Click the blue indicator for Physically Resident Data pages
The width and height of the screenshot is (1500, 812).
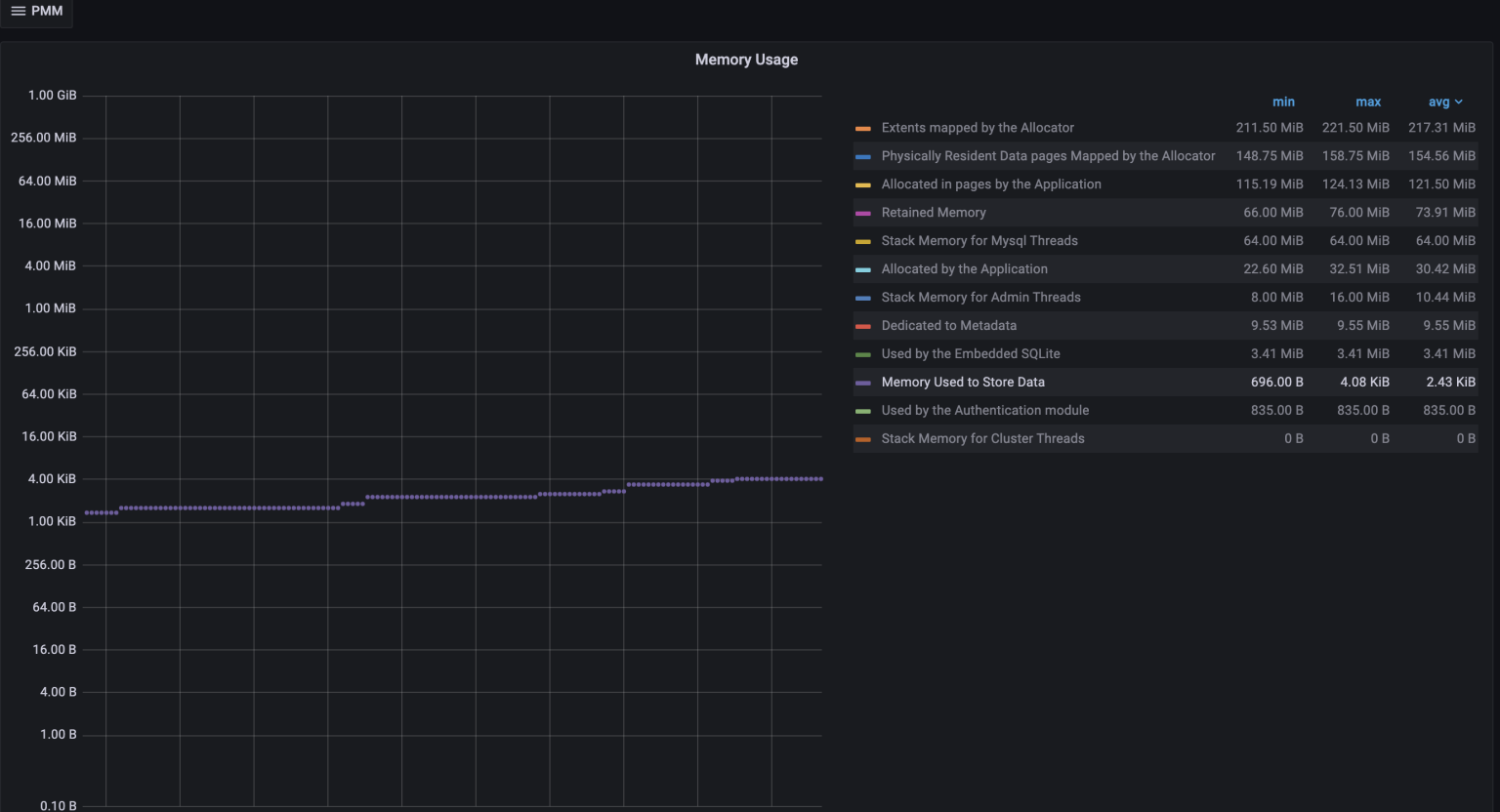(x=863, y=156)
